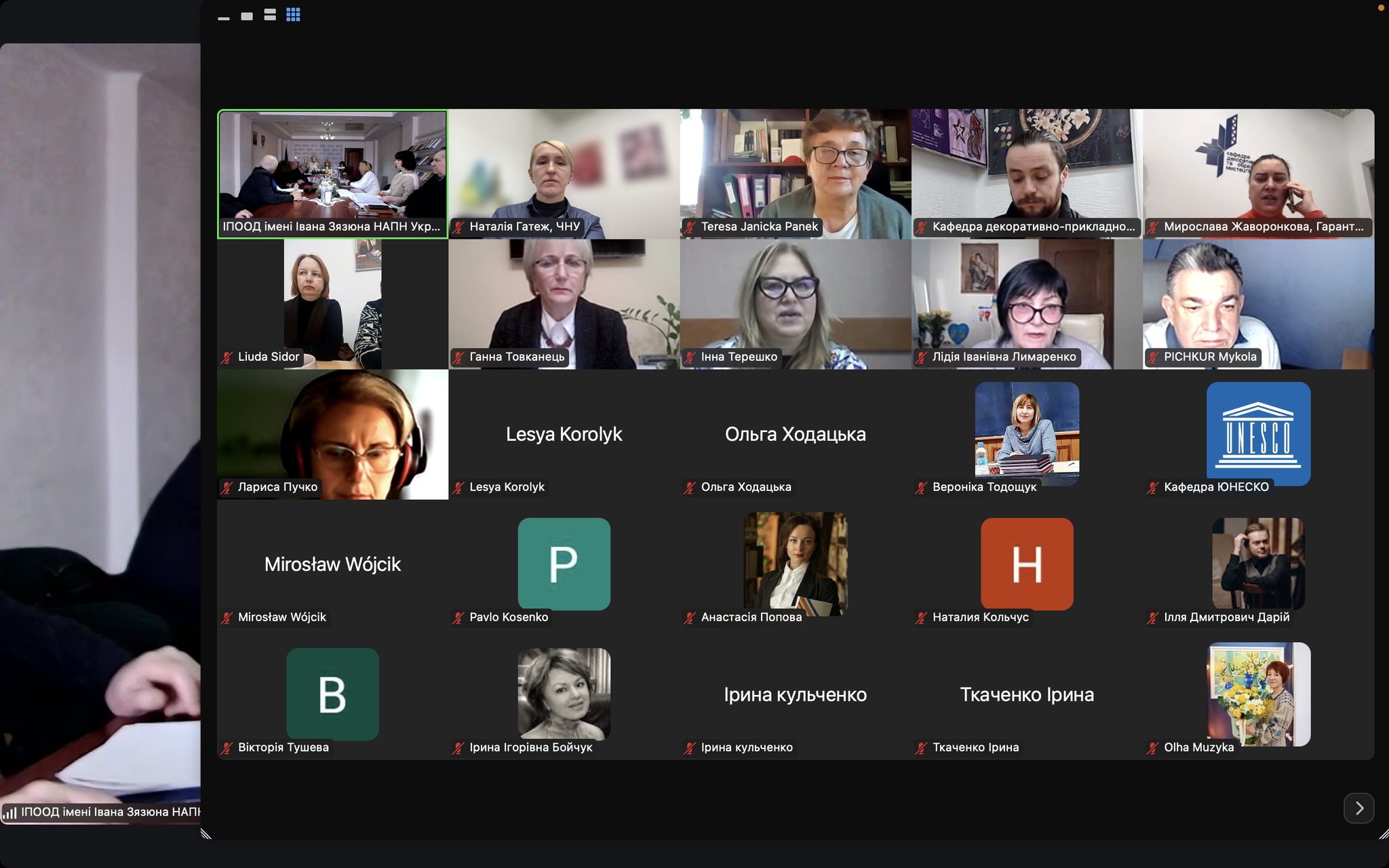Click muted mic icon for Наталія Гатеж

pyautogui.click(x=458, y=227)
